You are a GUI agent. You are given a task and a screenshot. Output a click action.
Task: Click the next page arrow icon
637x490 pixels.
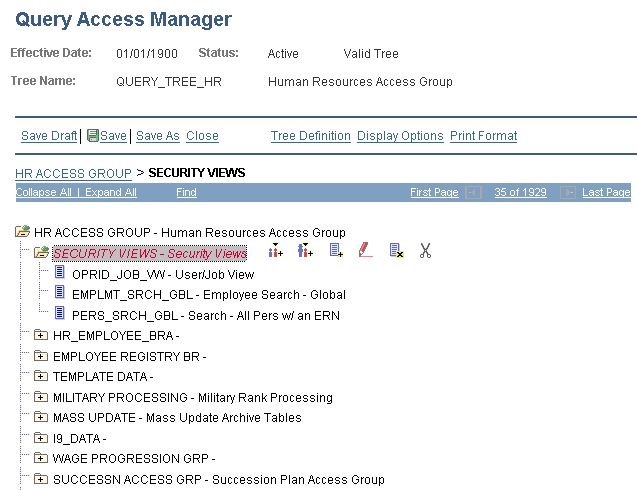pyautogui.click(x=568, y=192)
